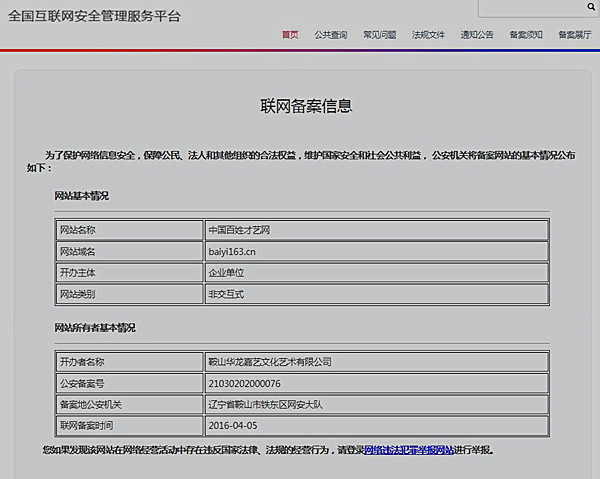
Task: Go to the 公共查询 menu item
Action: point(331,35)
